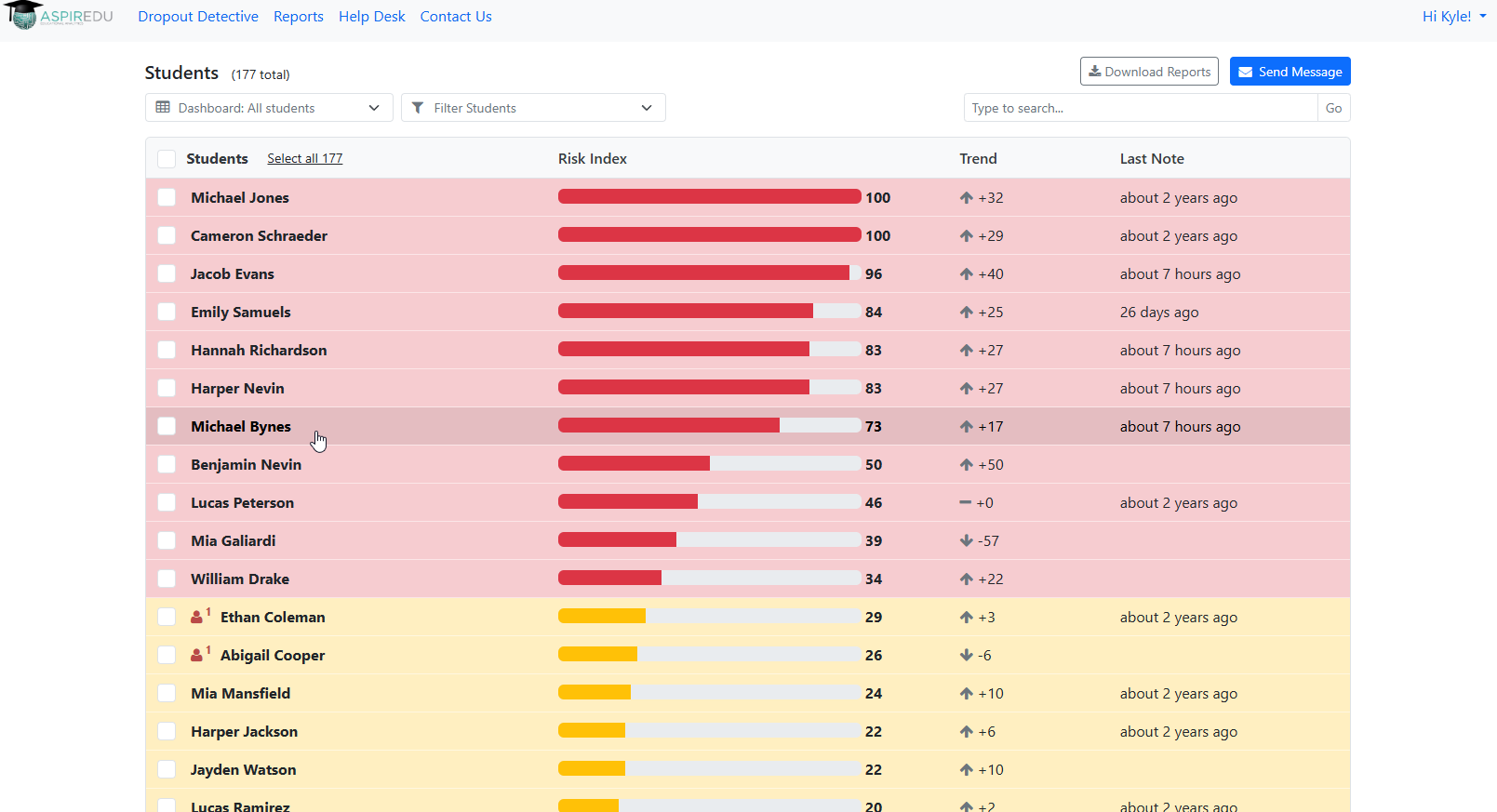Click the up trend arrow for Jacob Evans
Viewport: 1497px width, 812px height.
(x=967, y=273)
